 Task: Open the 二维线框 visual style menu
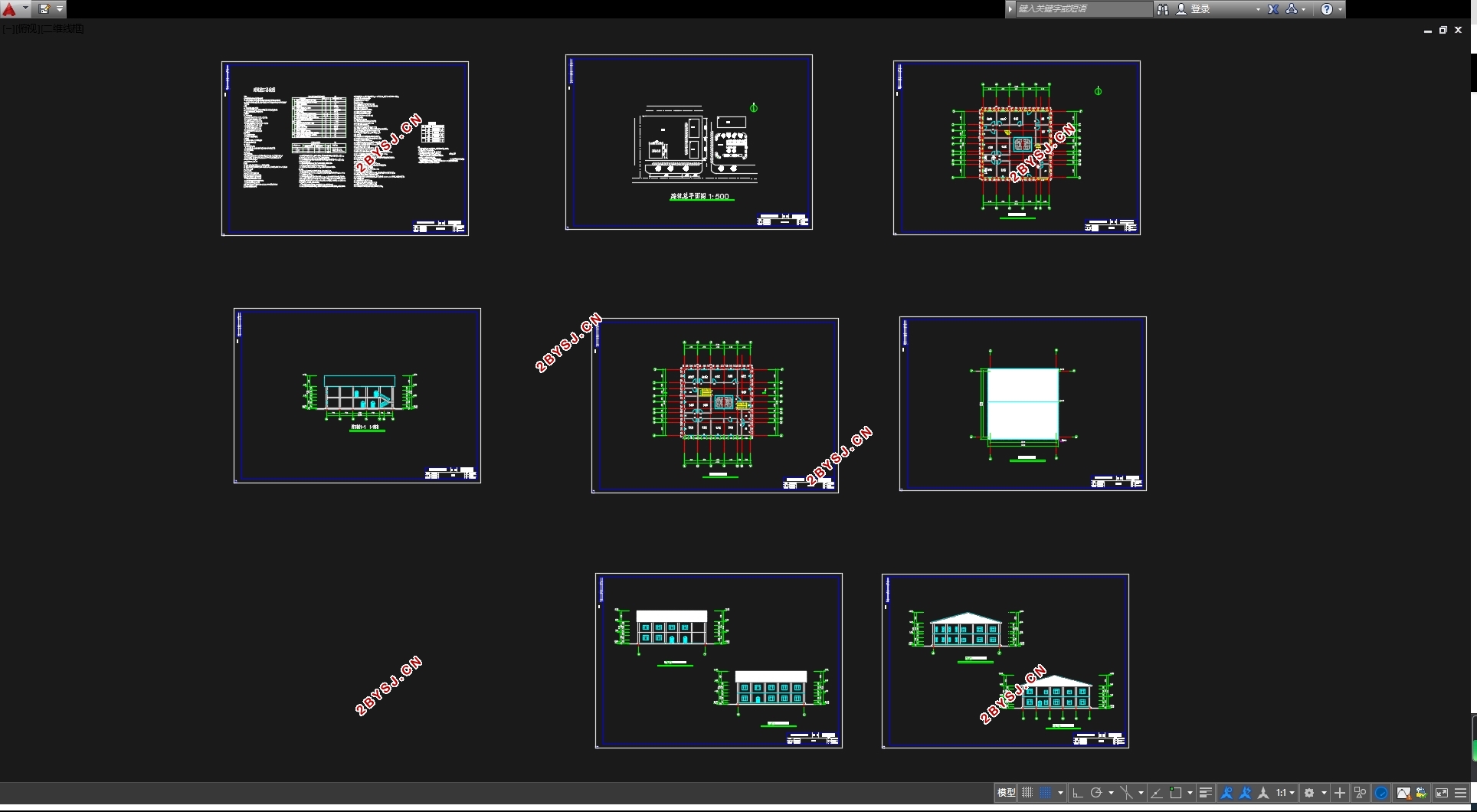coord(63,28)
